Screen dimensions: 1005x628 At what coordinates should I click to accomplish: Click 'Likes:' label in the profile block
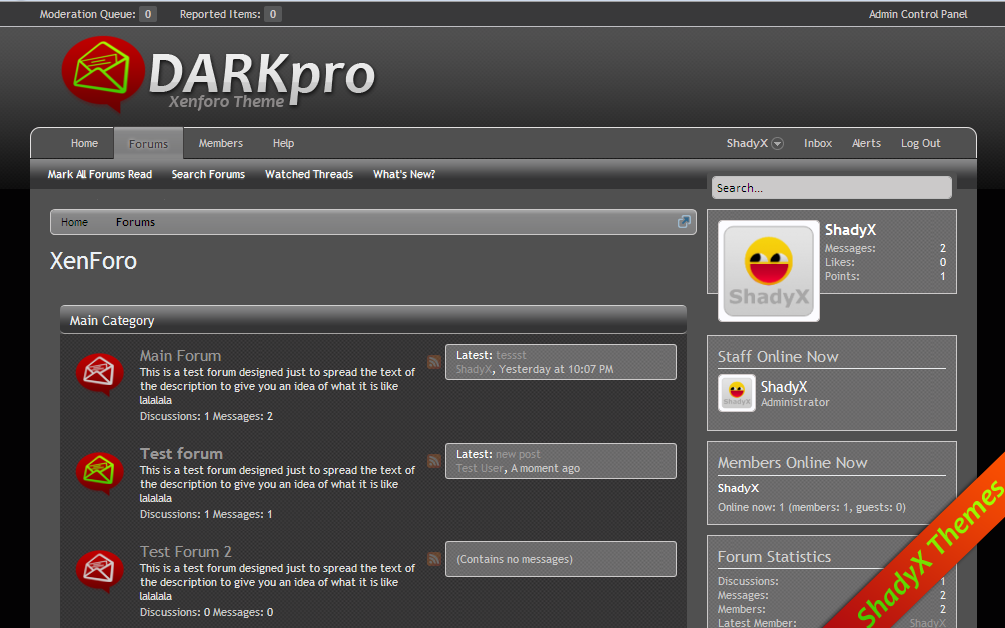pos(840,262)
